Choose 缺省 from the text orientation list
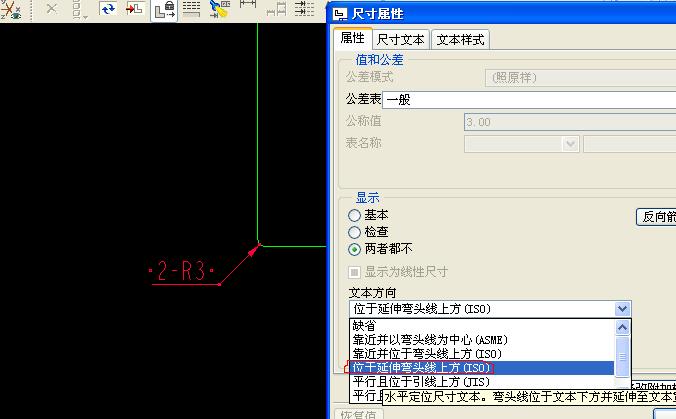676x419 pixels. pyautogui.click(x=482, y=326)
